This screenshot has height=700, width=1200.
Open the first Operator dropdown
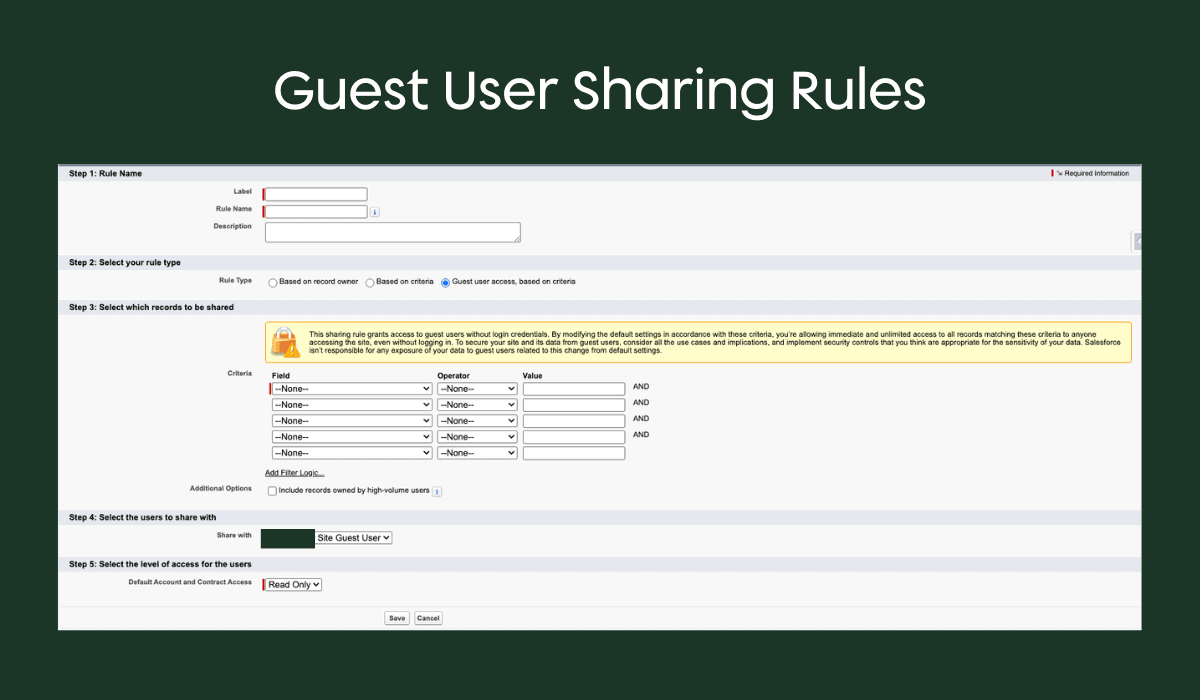point(476,388)
